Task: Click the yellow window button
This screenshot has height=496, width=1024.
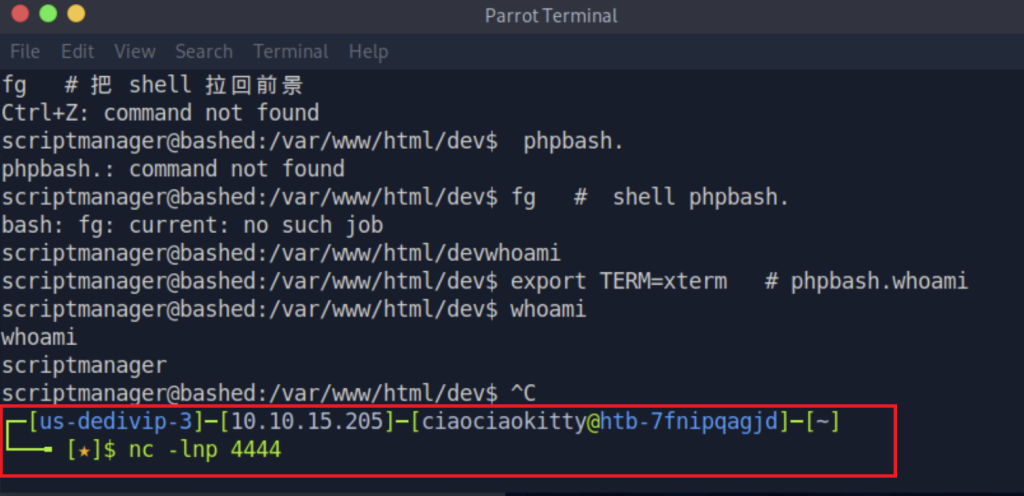Action: click(x=76, y=14)
